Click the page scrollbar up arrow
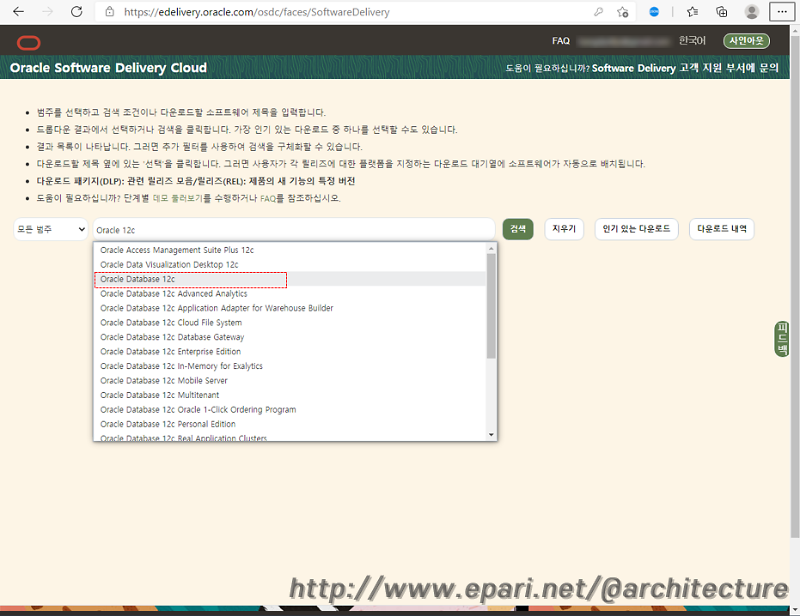Viewport: 800px width, 616px height. (795, 31)
